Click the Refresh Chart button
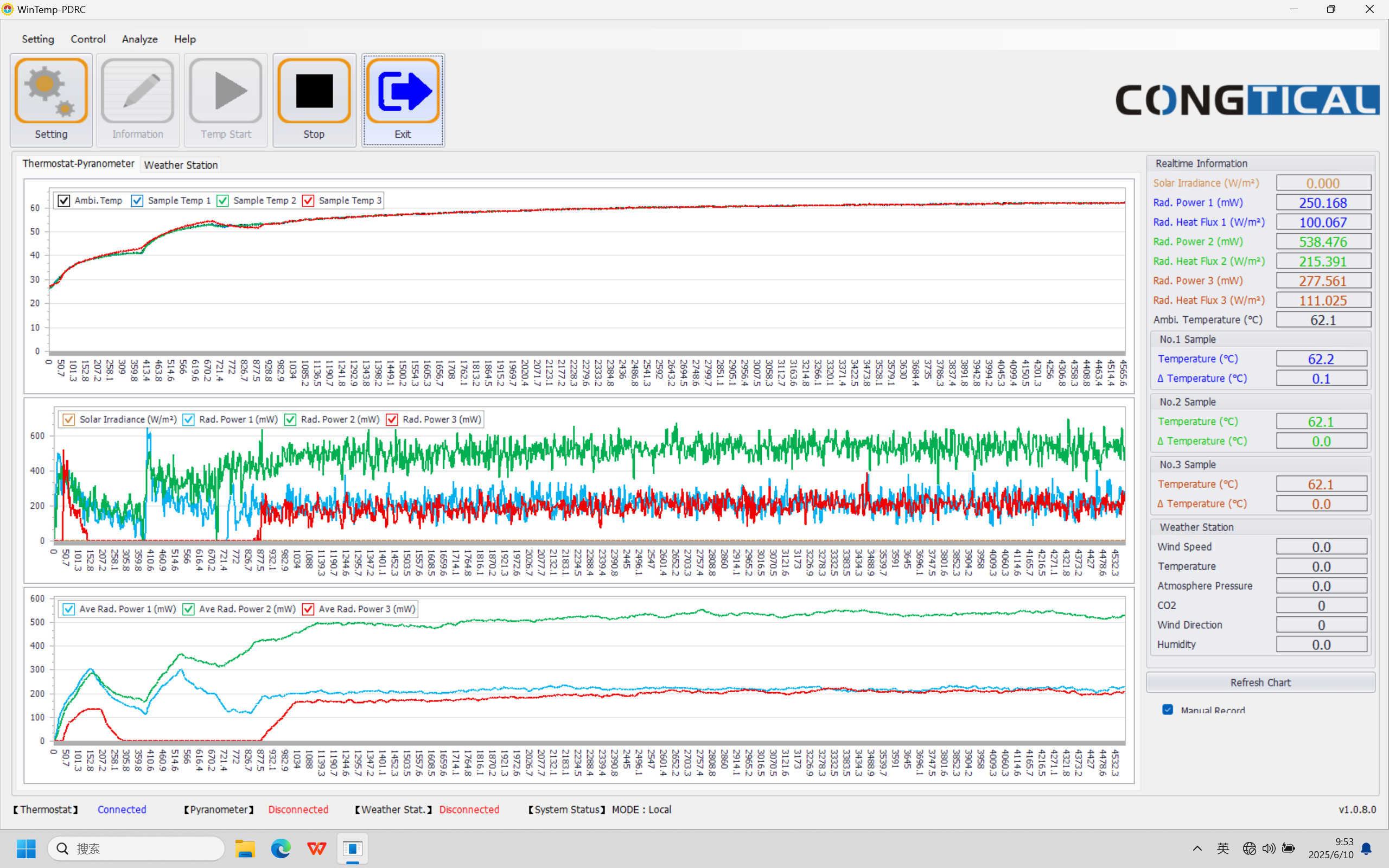Viewport: 1389px width, 868px height. [x=1260, y=682]
